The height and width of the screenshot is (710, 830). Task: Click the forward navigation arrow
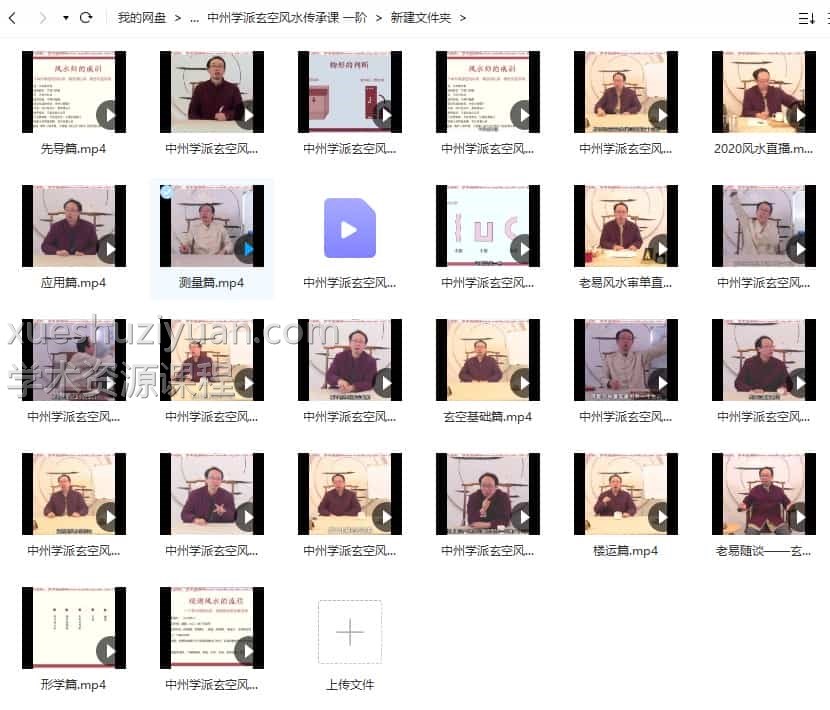[x=42, y=18]
